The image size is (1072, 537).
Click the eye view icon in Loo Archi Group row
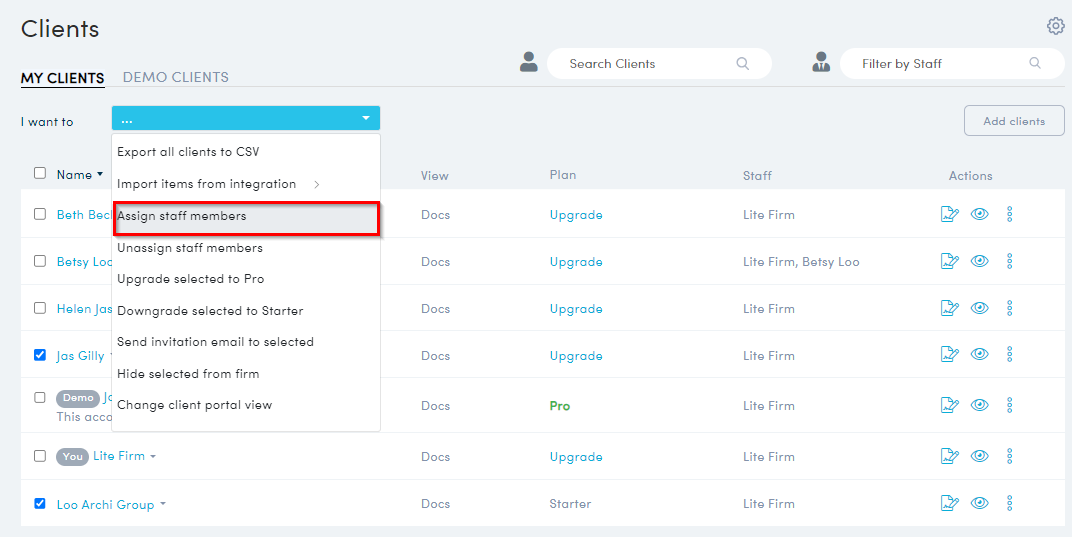980,503
